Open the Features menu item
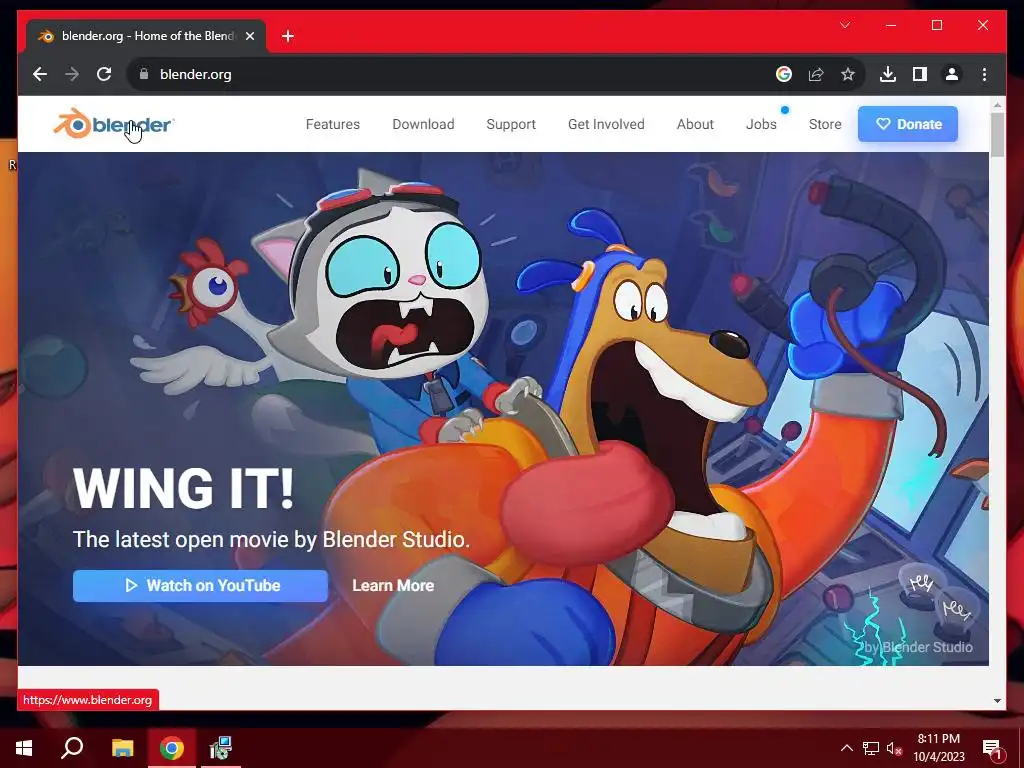This screenshot has width=1024, height=768. pyautogui.click(x=332, y=124)
